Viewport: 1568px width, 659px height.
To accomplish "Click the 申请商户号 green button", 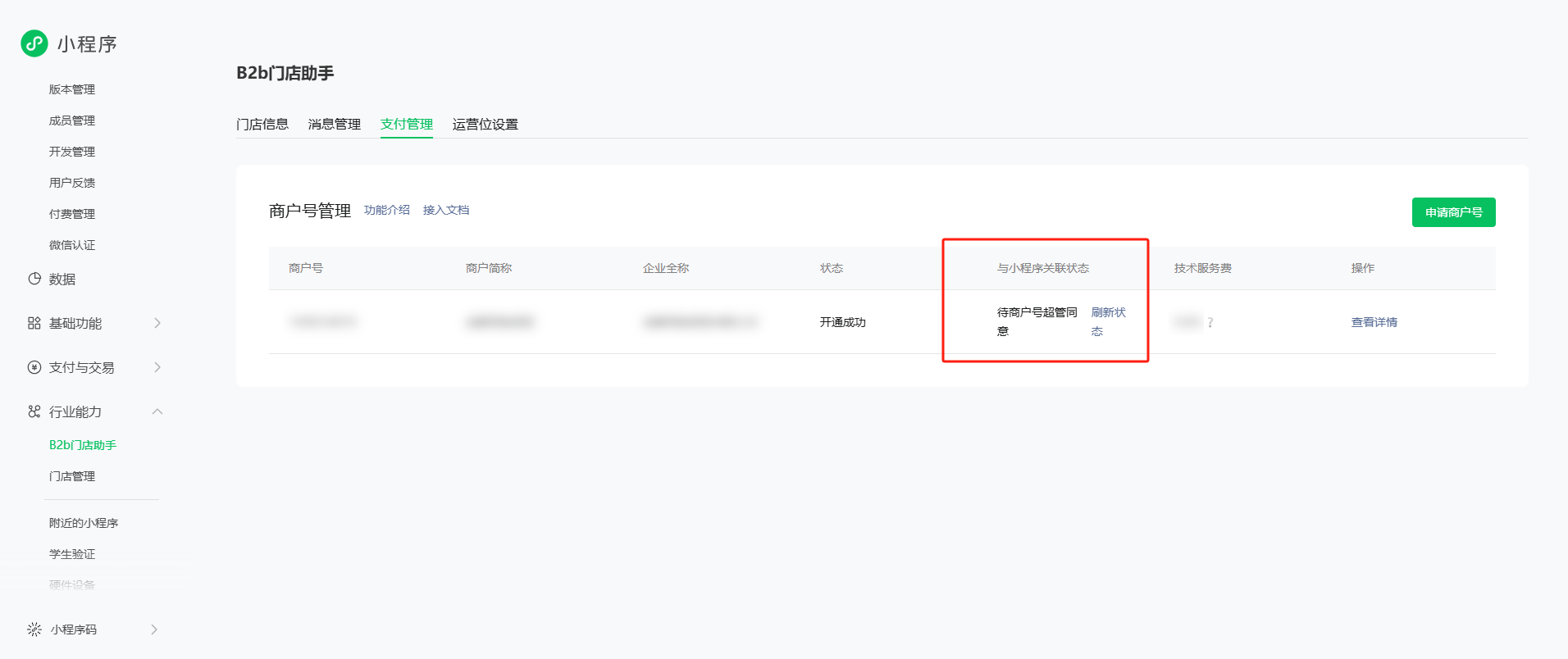I will click(x=1453, y=212).
